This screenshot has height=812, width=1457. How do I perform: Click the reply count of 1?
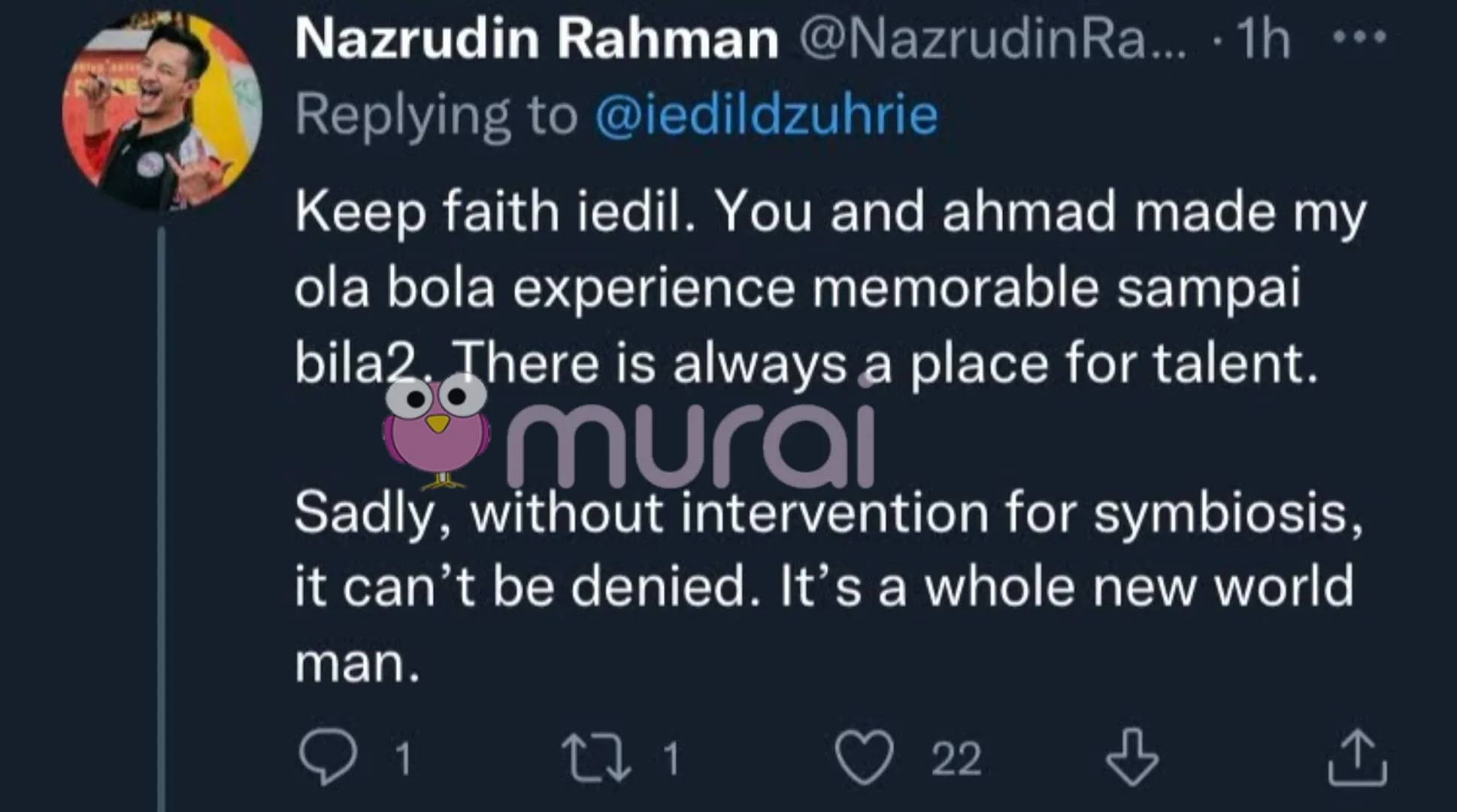(404, 758)
